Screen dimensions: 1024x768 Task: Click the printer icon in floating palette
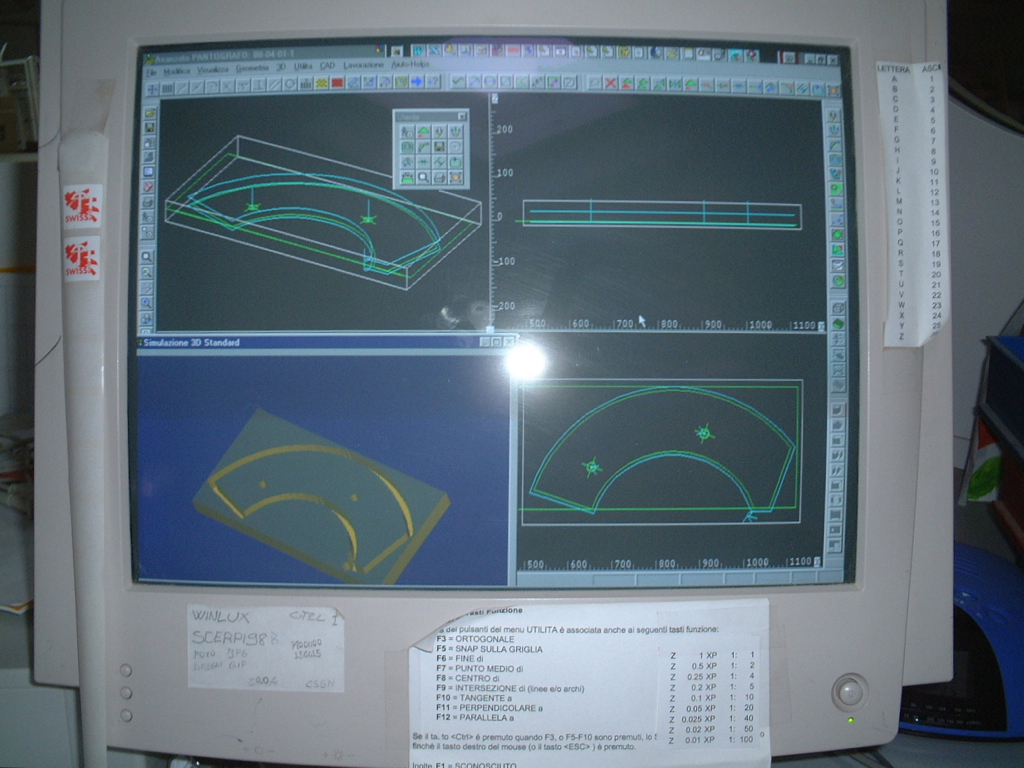[x=439, y=177]
